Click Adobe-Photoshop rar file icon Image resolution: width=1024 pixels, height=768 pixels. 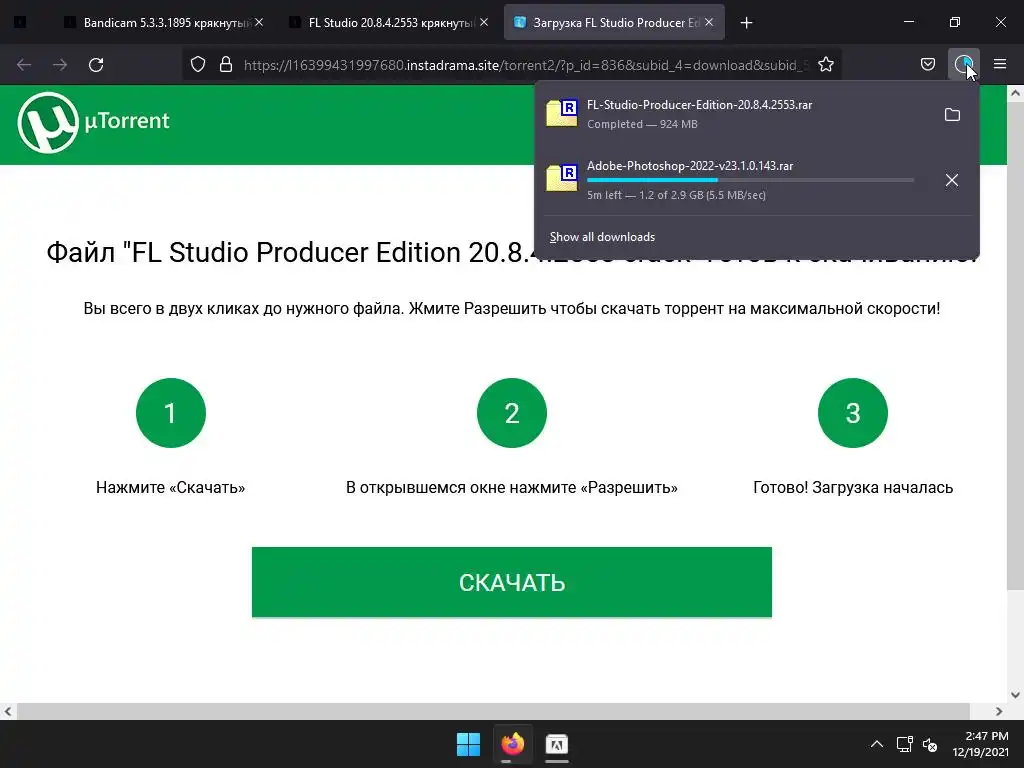(562, 177)
